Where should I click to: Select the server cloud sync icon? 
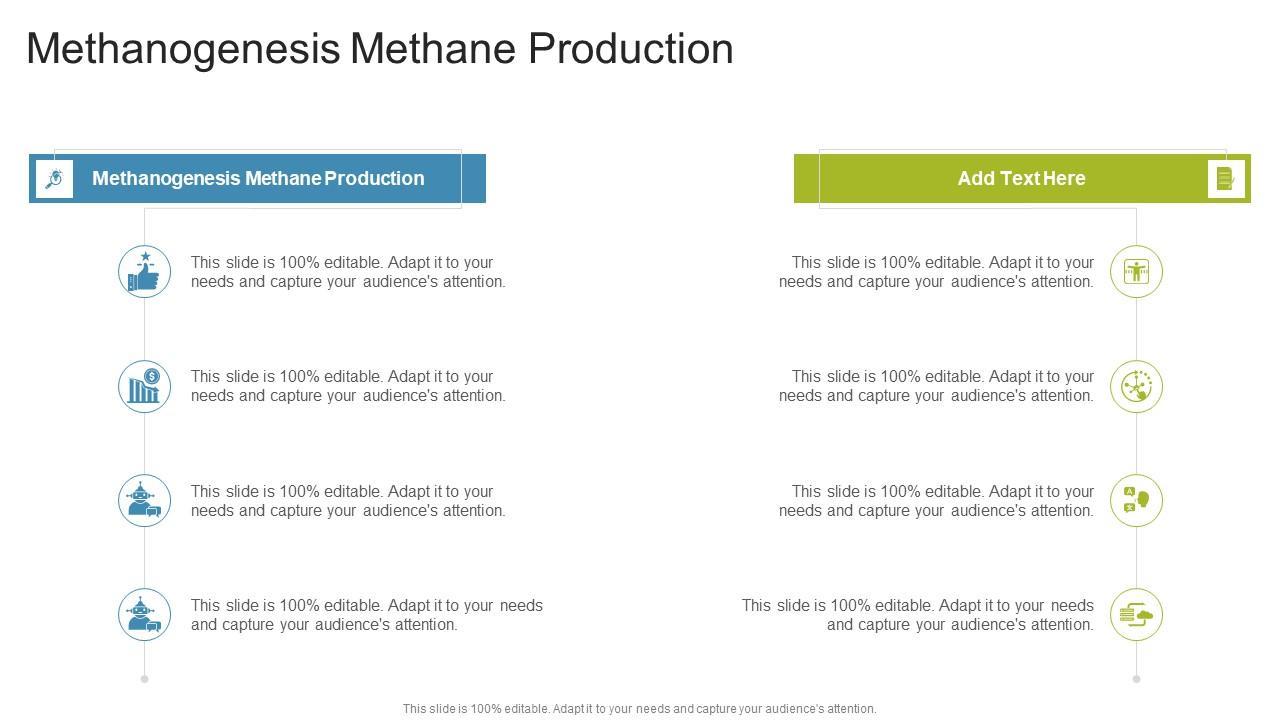click(x=1136, y=615)
